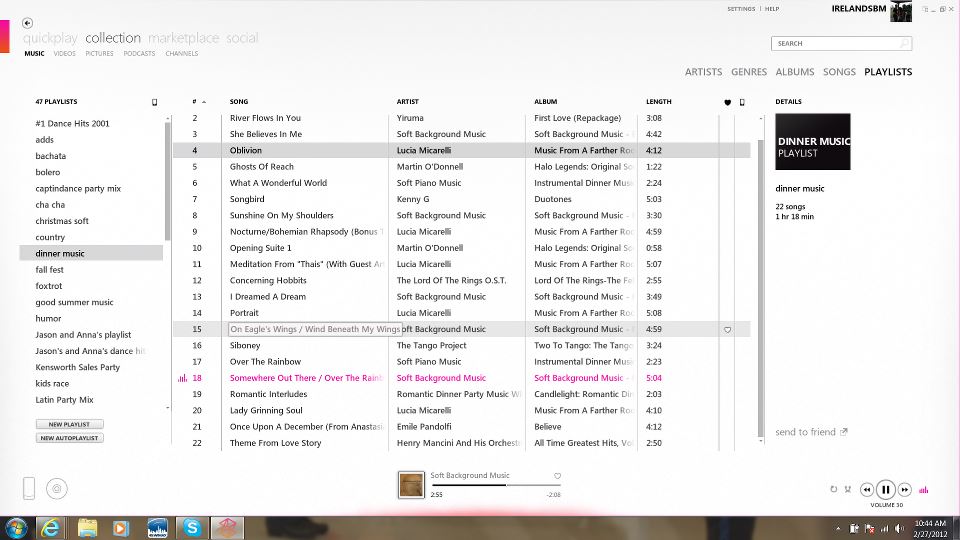
Task: Select the bachata playlist
Action: [51, 156]
